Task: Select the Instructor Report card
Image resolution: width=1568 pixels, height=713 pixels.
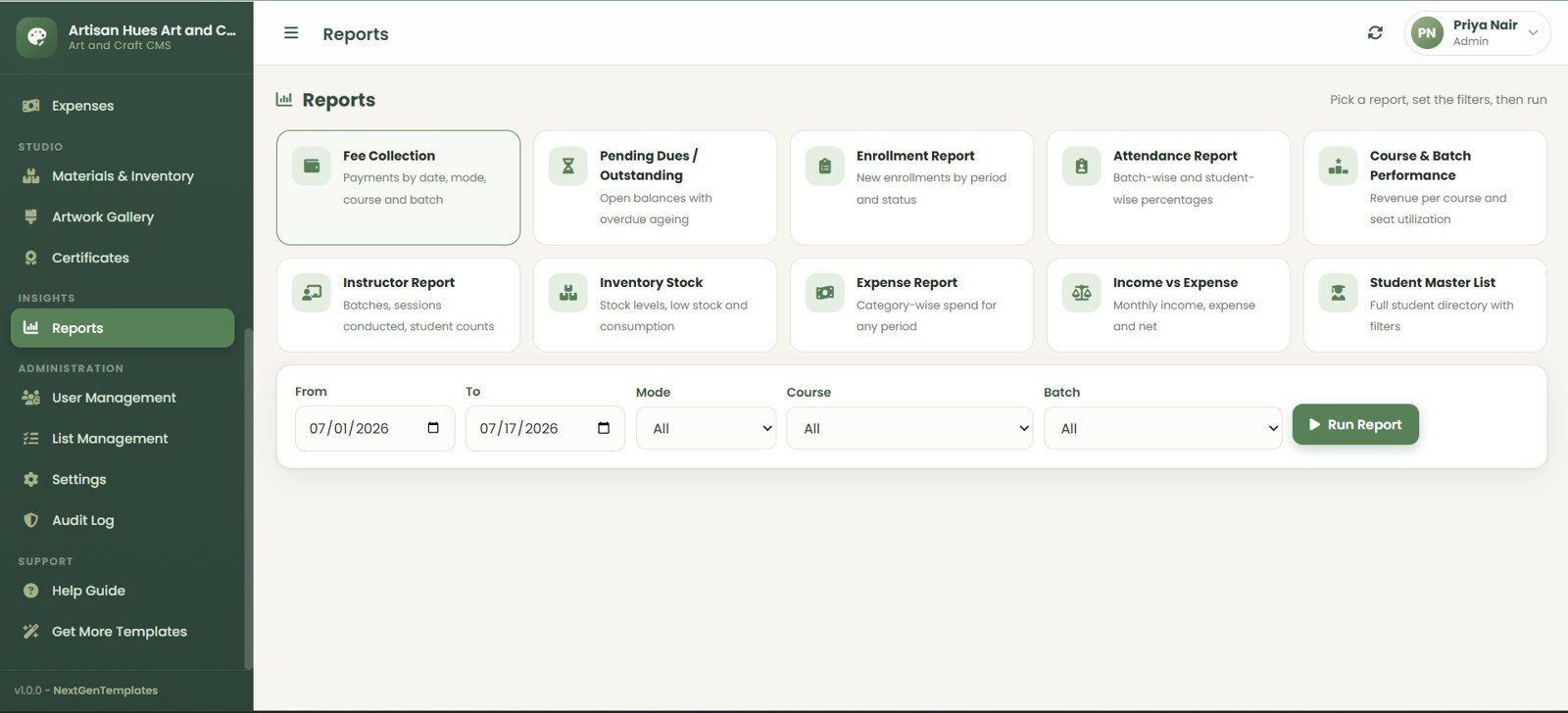Action: coord(398,305)
